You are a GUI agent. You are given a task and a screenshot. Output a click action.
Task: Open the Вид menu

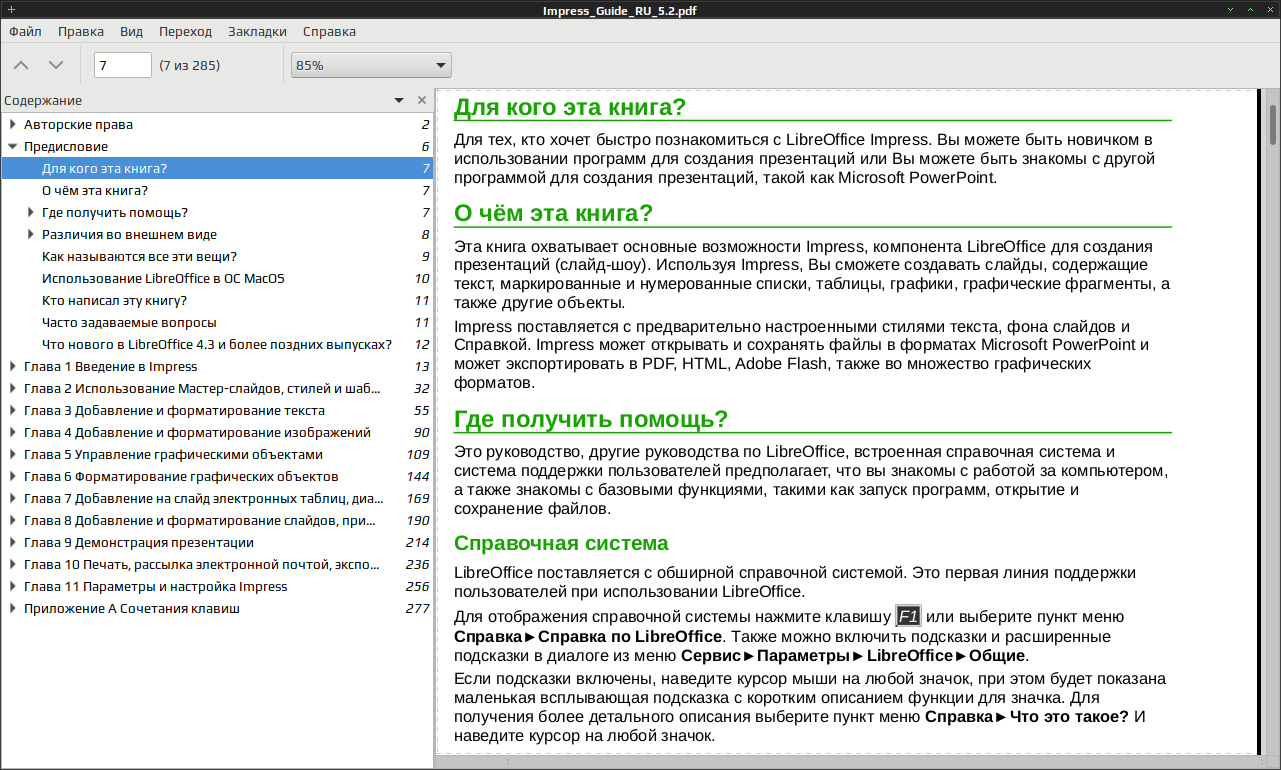click(x=131, y=31)
